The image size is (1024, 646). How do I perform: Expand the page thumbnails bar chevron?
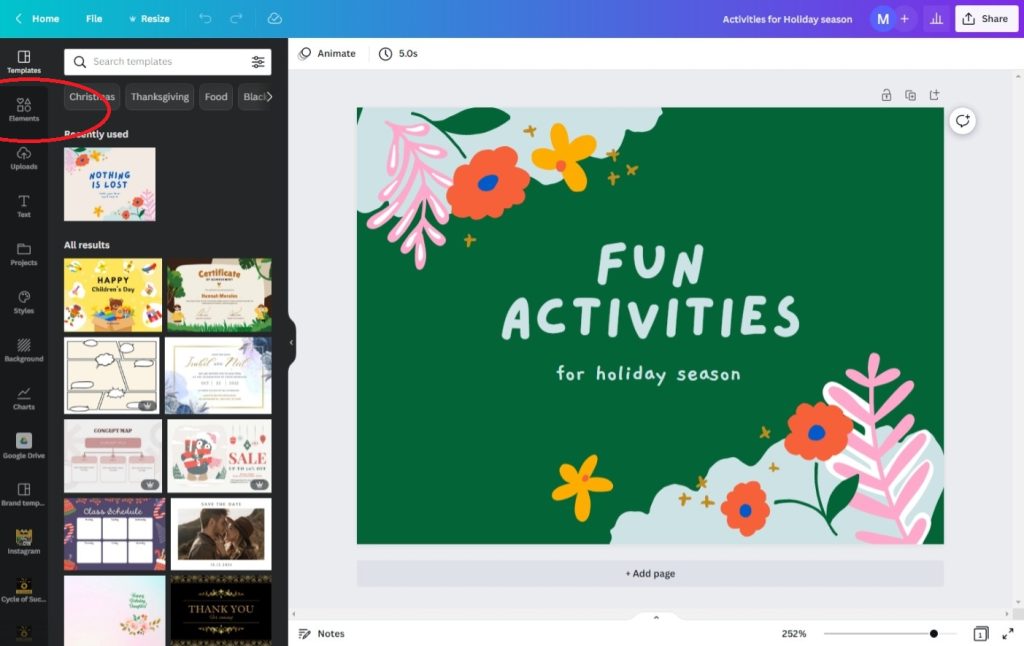point(656,617)
